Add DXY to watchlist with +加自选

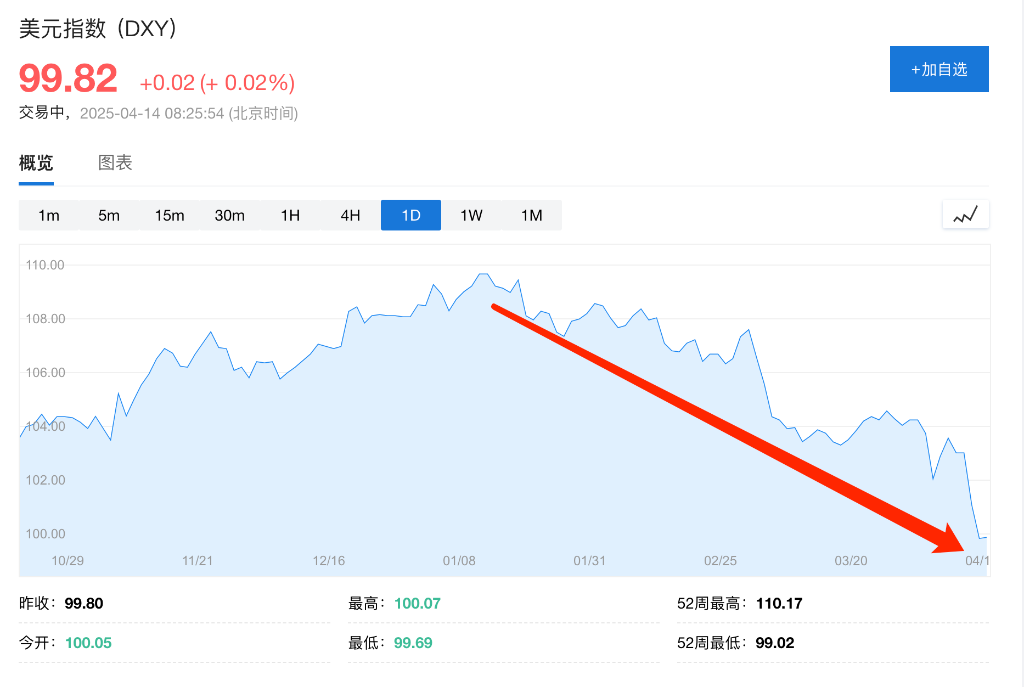click(939, 69)
